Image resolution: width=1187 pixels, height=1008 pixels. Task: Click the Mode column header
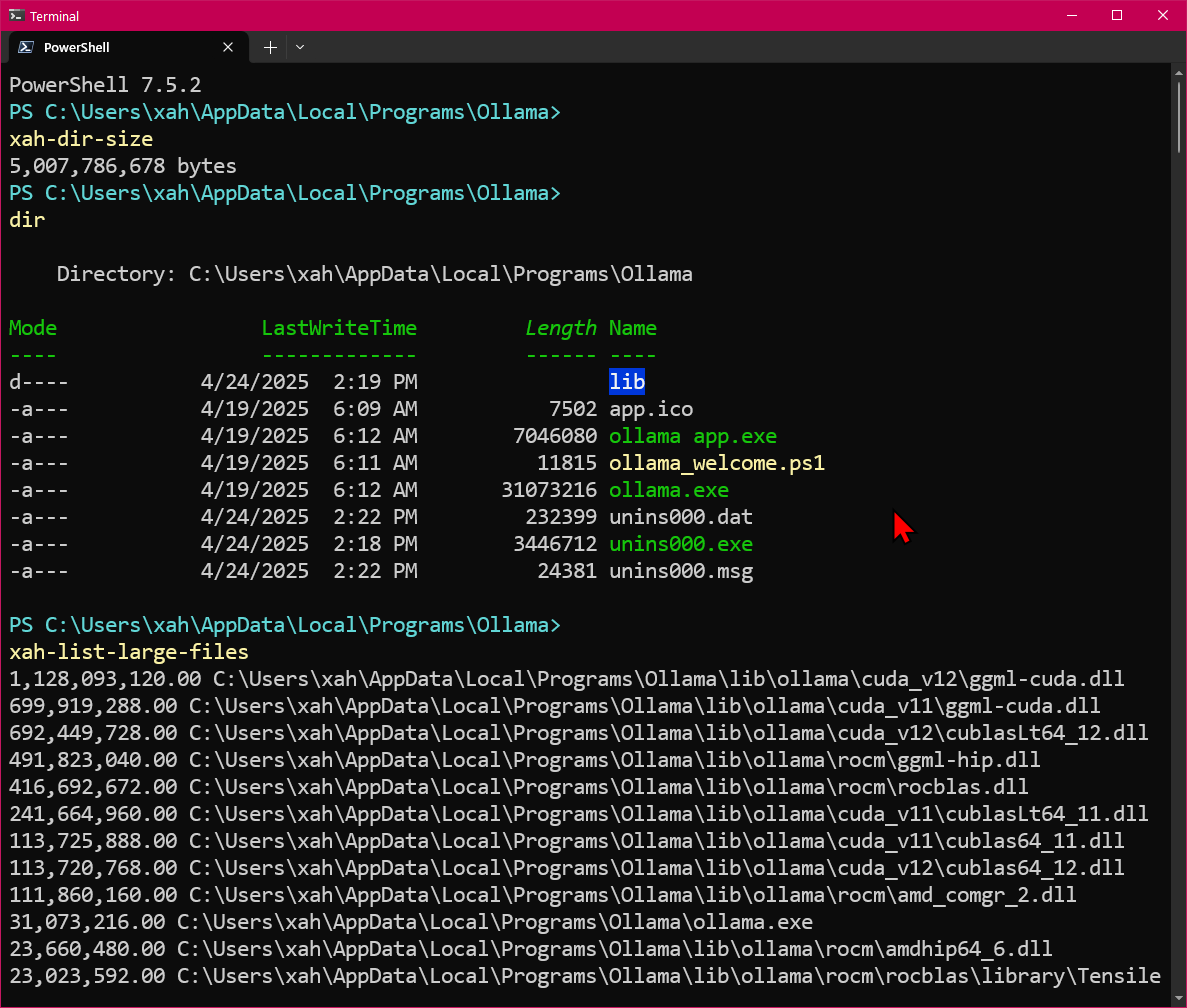33,328
